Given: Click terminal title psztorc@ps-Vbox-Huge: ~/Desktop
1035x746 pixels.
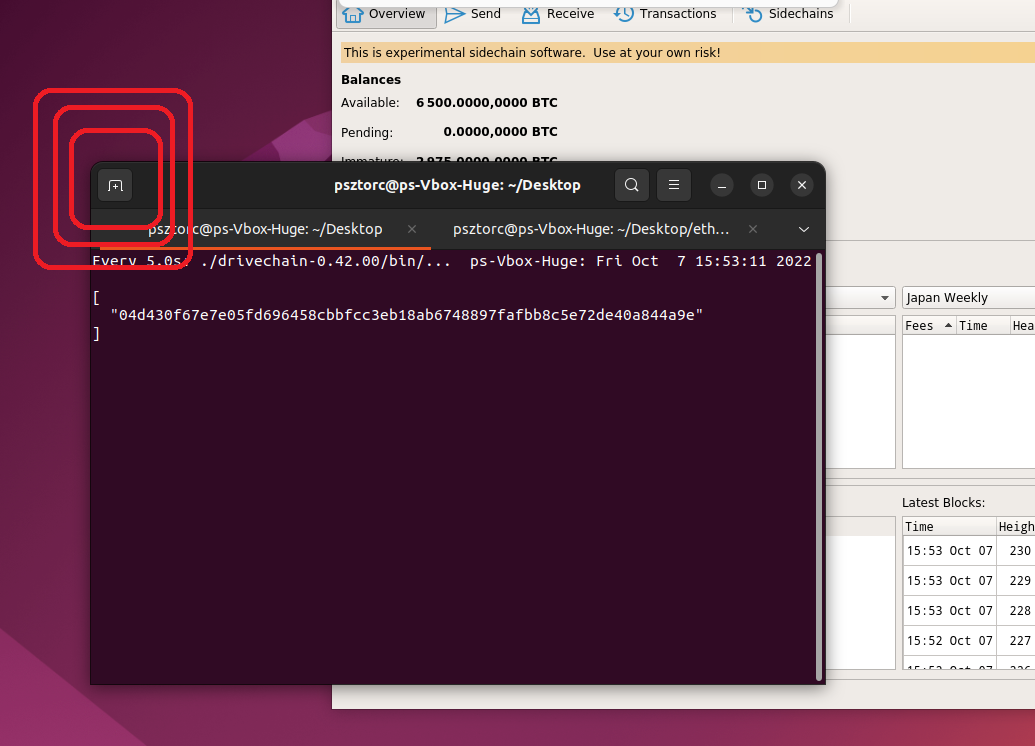Looking at the screenshot, I should [x=457, y=185].
